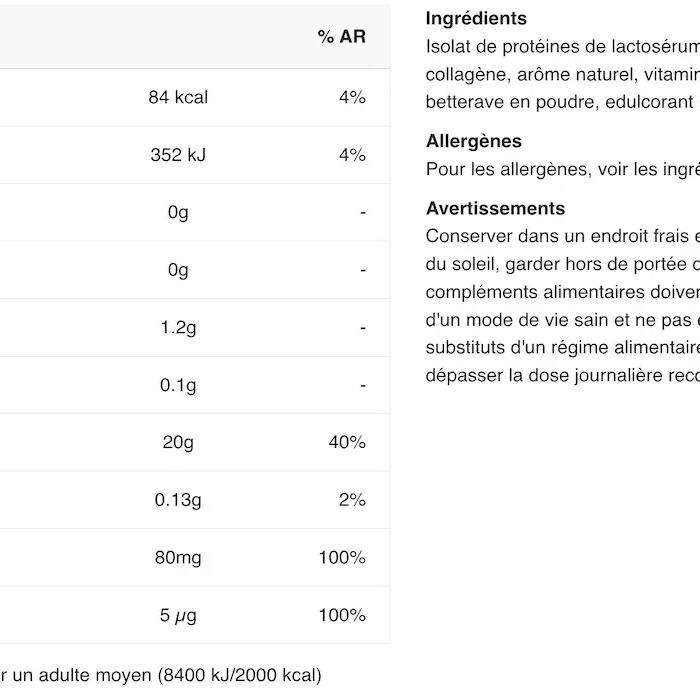Select the 0.13g value cell

tap(178, 500)
